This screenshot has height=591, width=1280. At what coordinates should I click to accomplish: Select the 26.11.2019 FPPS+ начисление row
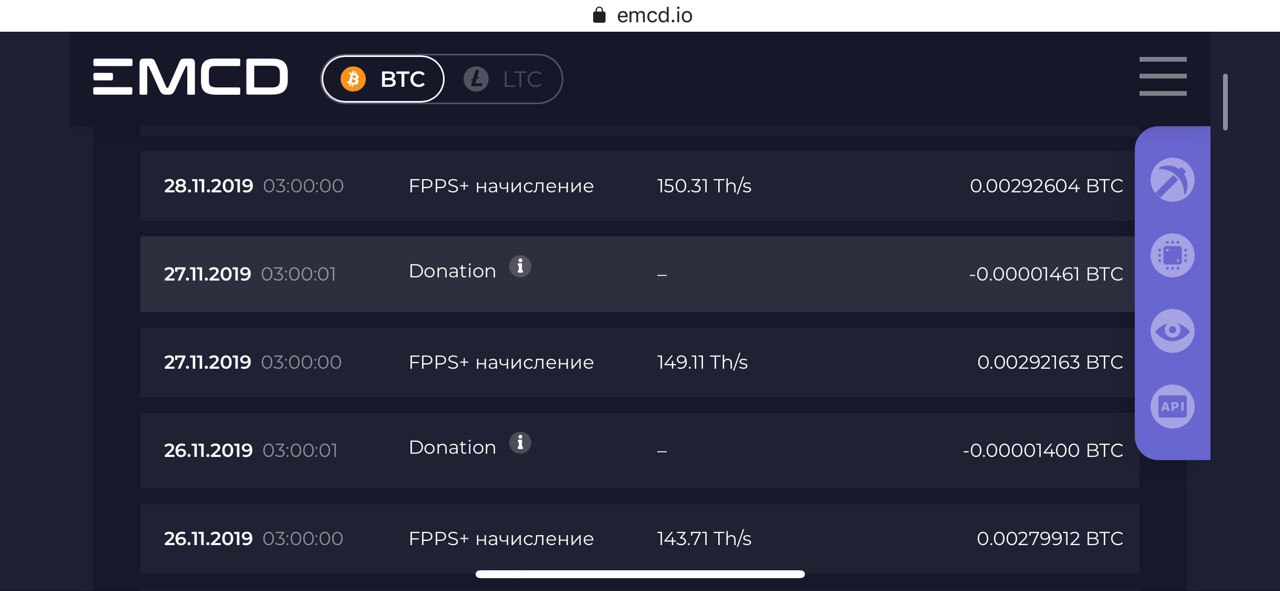640,538
